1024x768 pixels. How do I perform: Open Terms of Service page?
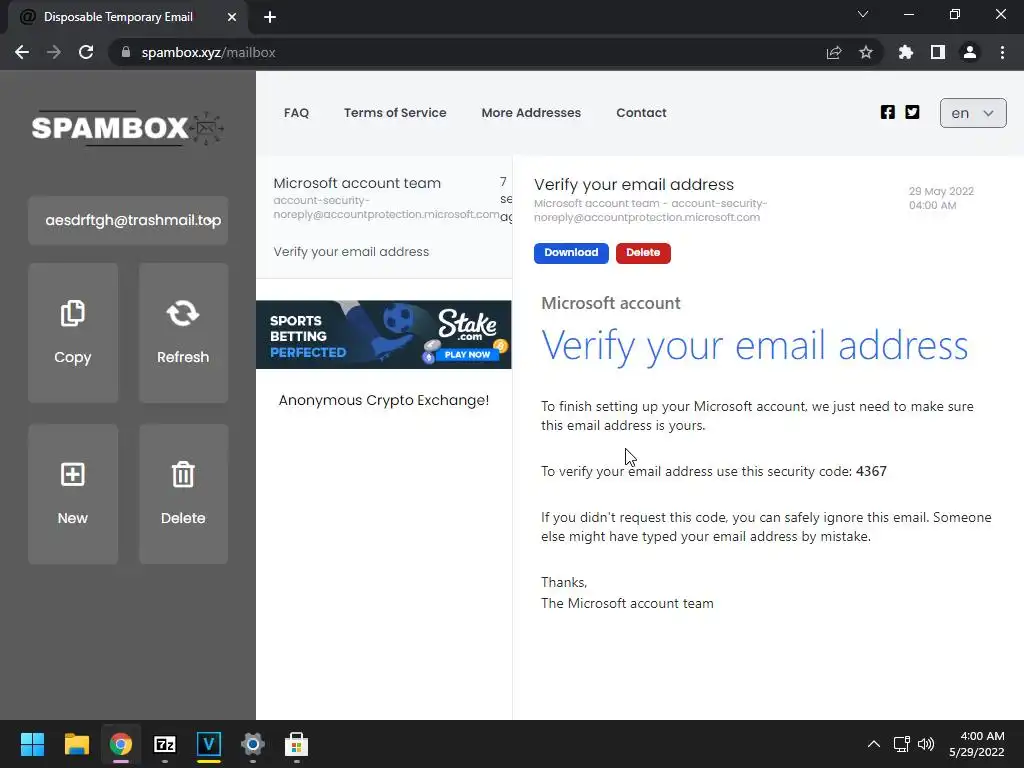395,112
